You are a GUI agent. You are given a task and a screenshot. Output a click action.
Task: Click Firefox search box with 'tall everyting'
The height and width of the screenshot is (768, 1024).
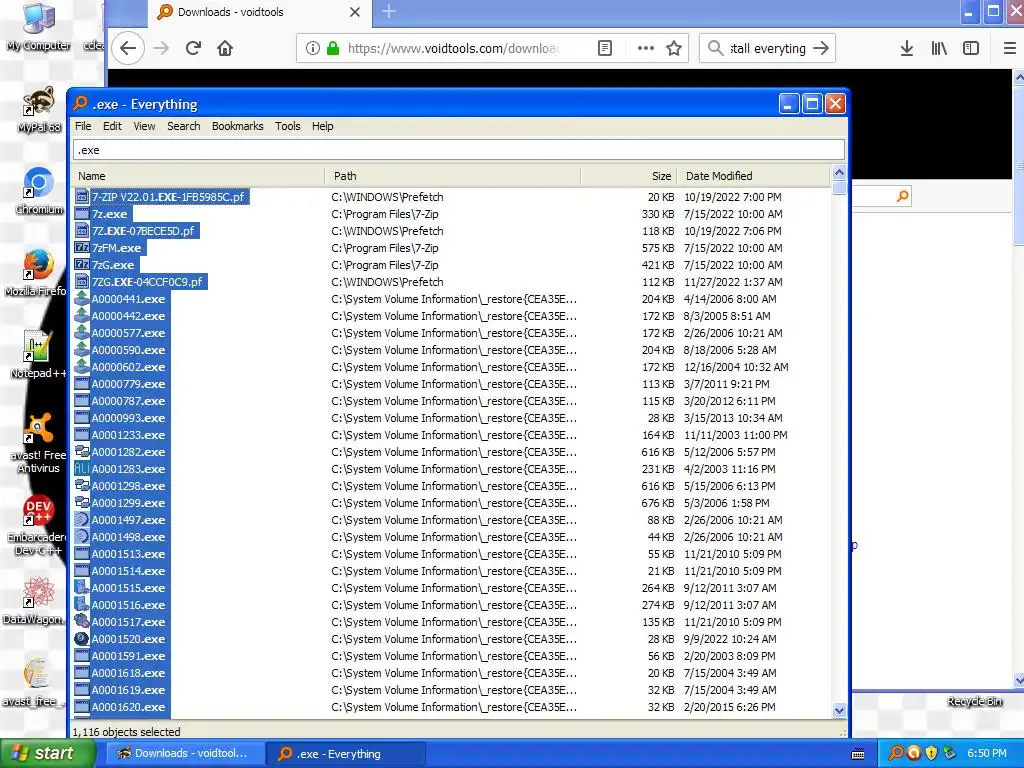pyautogui.click(x=767, y=48)
